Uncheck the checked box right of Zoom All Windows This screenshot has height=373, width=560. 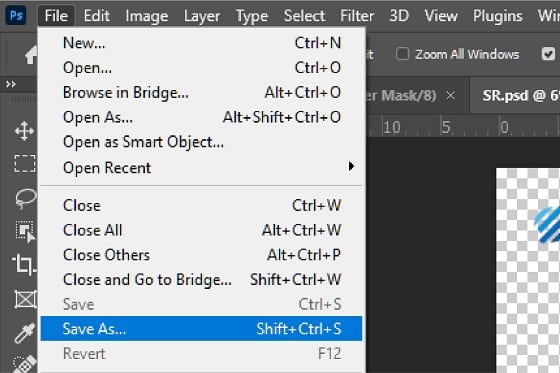548,54
